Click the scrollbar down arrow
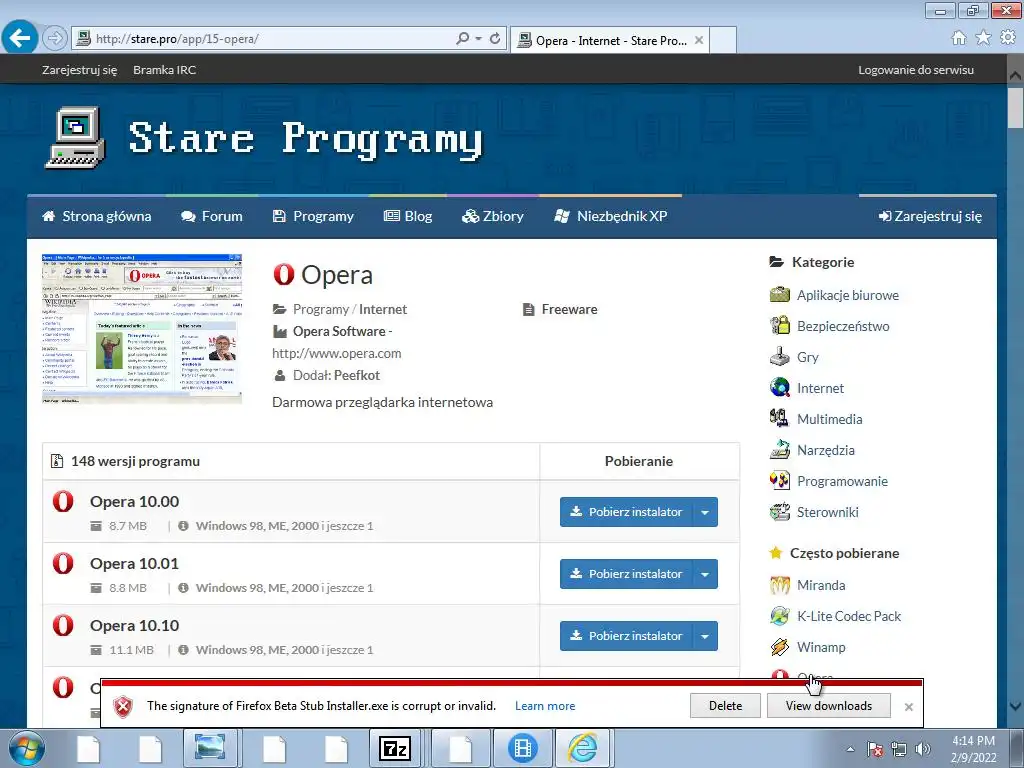1024x768 pixels. 1015,706
